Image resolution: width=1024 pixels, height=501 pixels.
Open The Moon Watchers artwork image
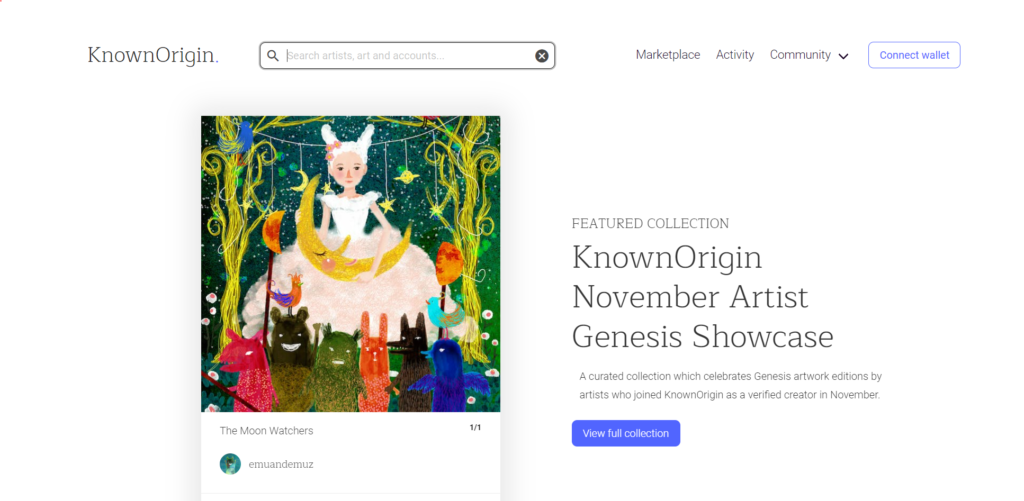coord(351,264)
